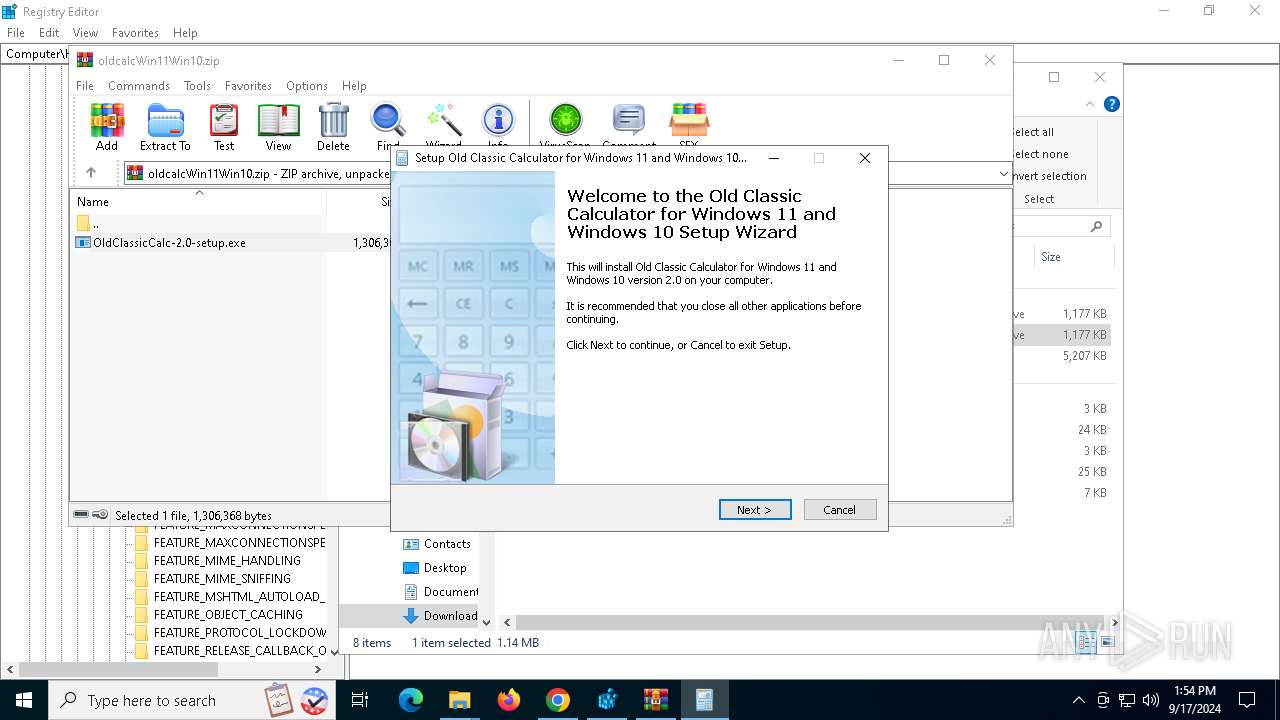Viewport: 1280px width, 720px height.
Task: Click the key icon in WinRAR status bar
Action: click(x=100, y=515)
